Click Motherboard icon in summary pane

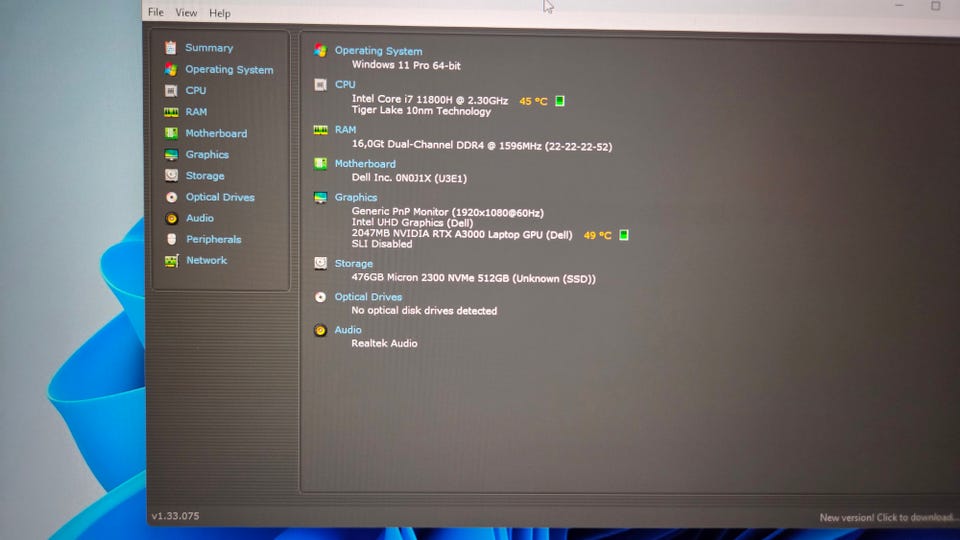point(320,163)
